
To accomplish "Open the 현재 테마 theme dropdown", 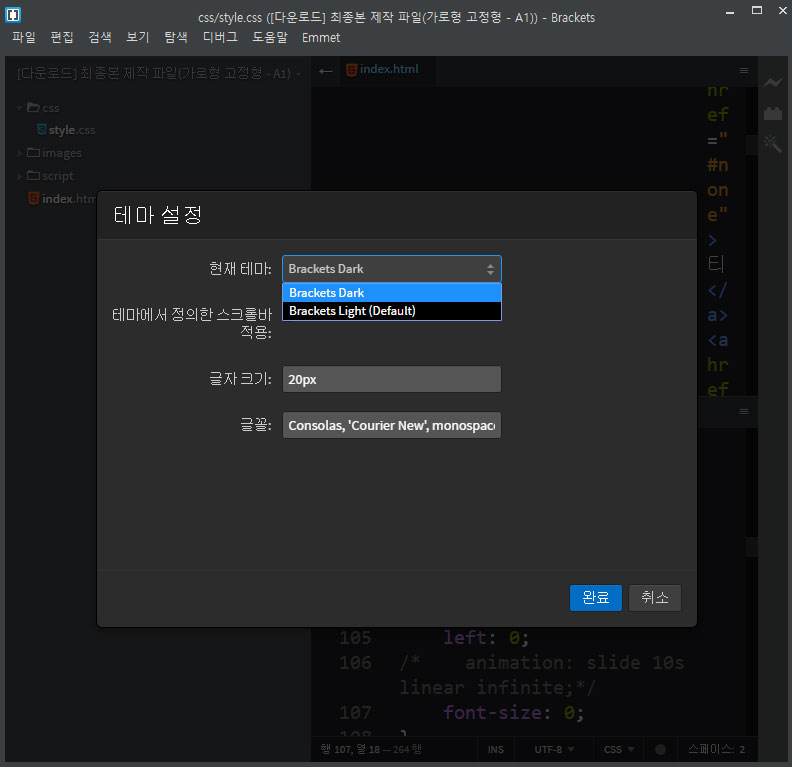I will [x=391, y=269].
